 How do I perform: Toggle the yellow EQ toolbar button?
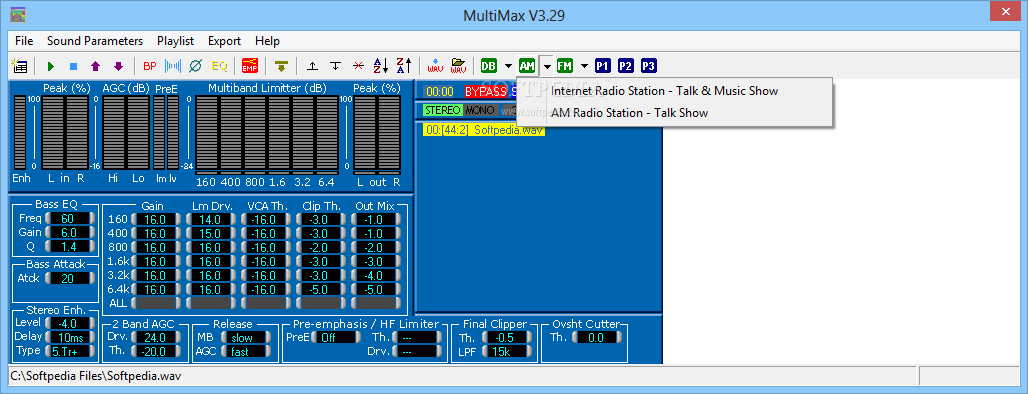(219, 66)
